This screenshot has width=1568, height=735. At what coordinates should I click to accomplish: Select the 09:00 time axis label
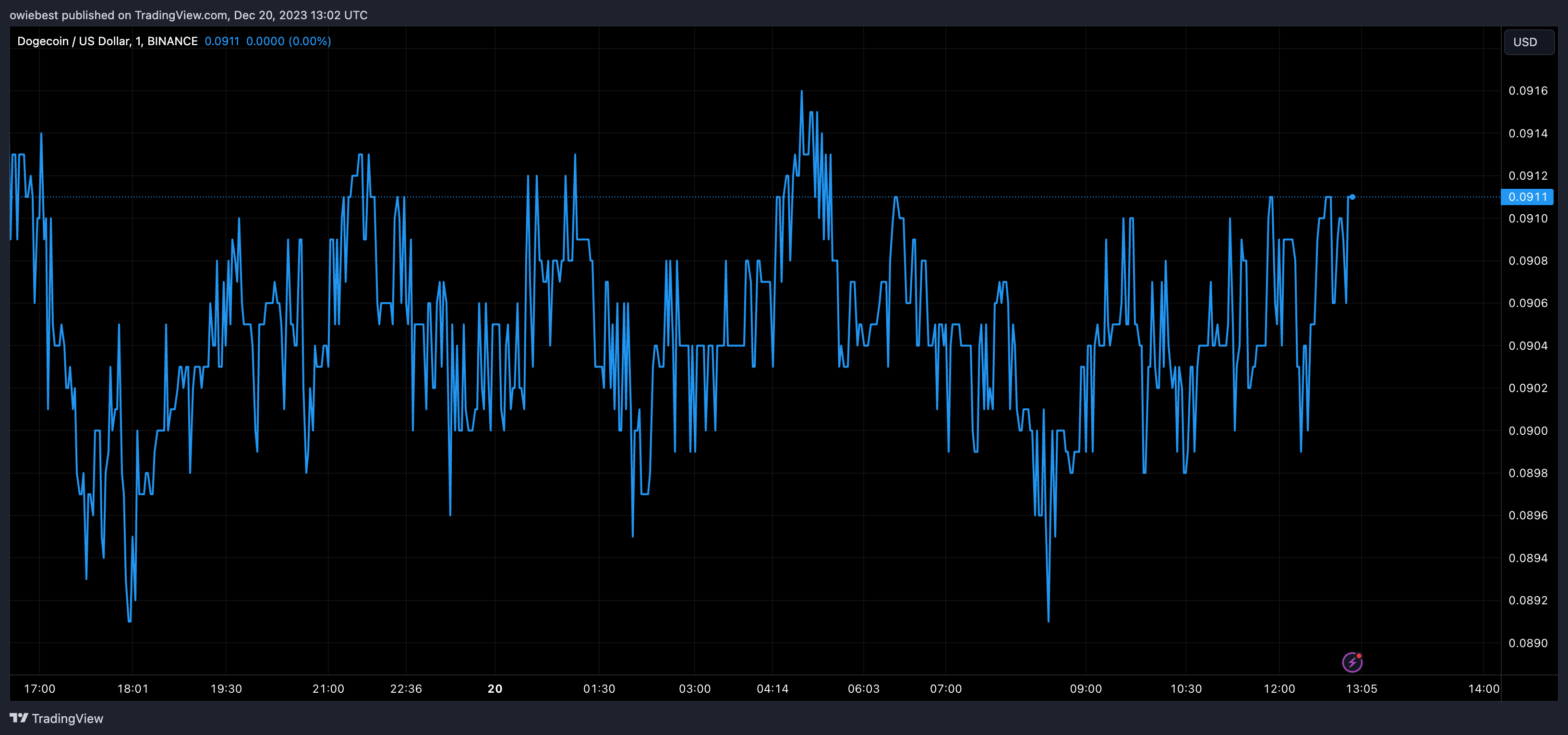click(x=1086, y=689)
